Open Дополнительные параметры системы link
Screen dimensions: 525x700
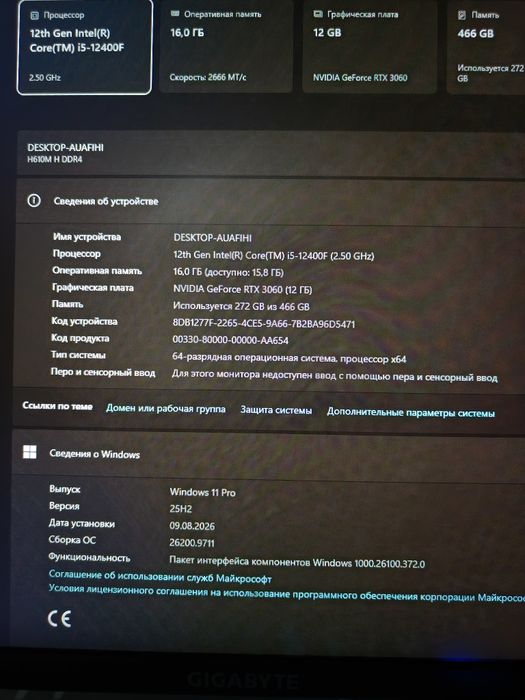[x=411, y=412]
